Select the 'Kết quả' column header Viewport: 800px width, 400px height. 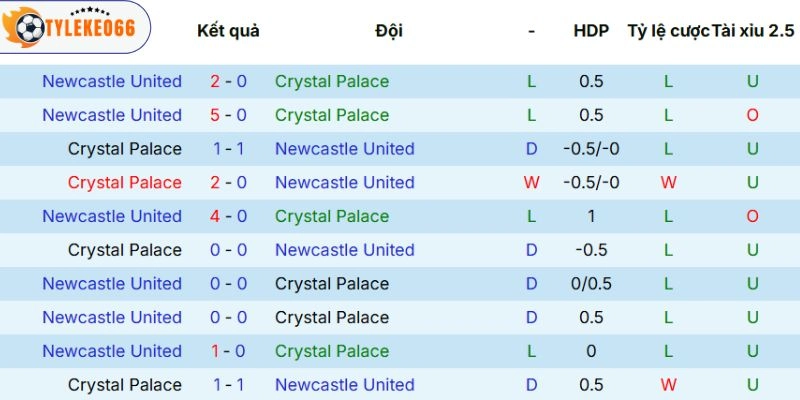coord(228,31)
